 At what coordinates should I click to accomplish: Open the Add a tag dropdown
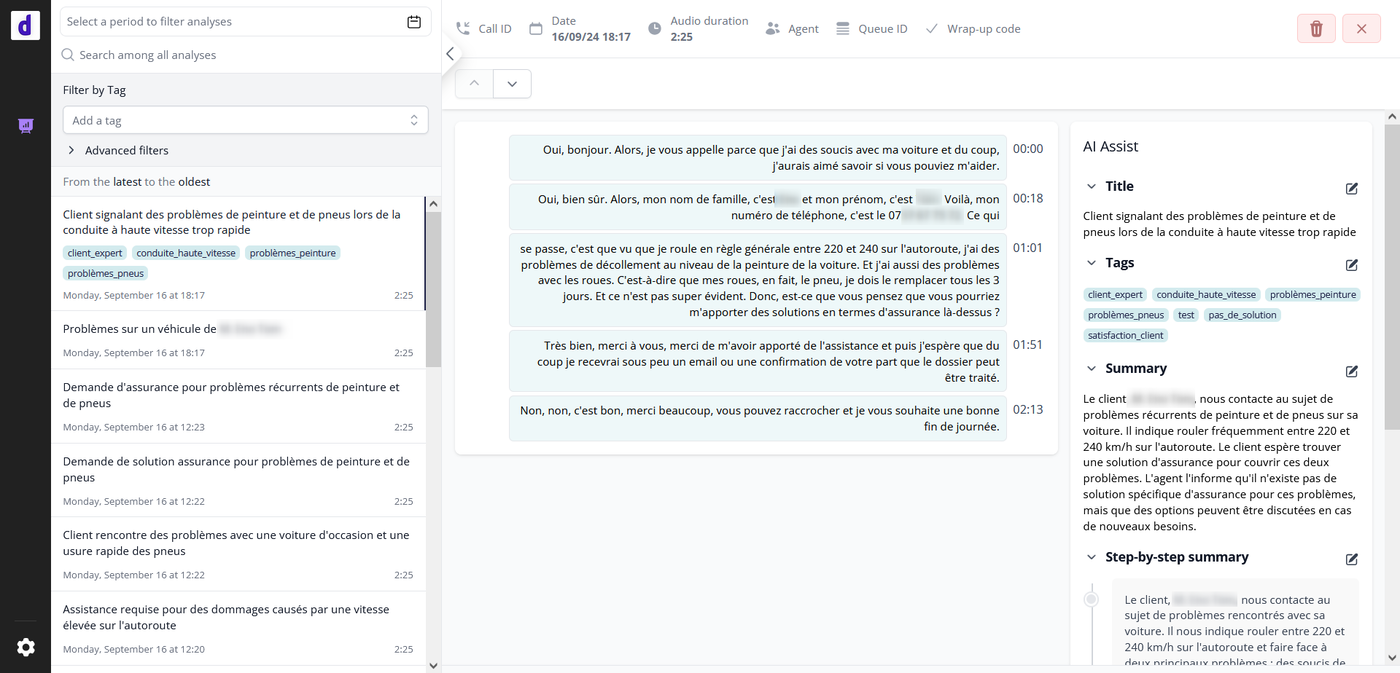[245, 120]
